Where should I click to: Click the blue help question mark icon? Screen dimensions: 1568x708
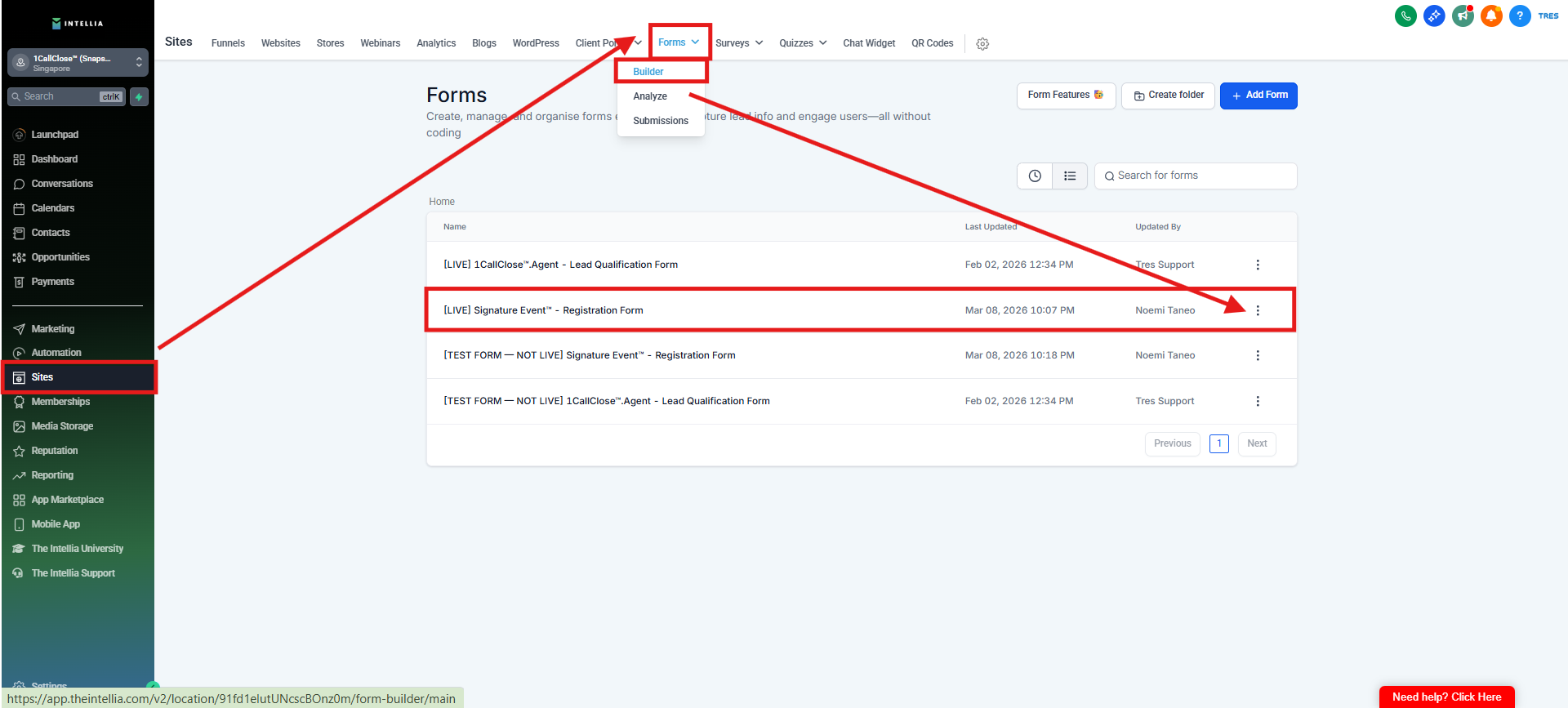1520,16
